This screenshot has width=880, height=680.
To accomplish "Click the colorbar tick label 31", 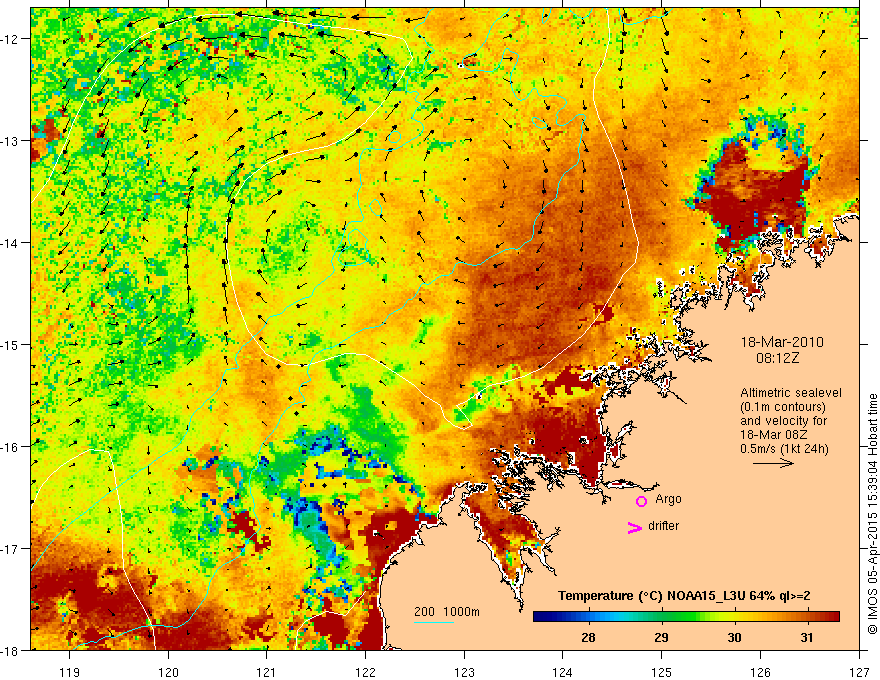I will pyautogui.click(x=806, y=637).
